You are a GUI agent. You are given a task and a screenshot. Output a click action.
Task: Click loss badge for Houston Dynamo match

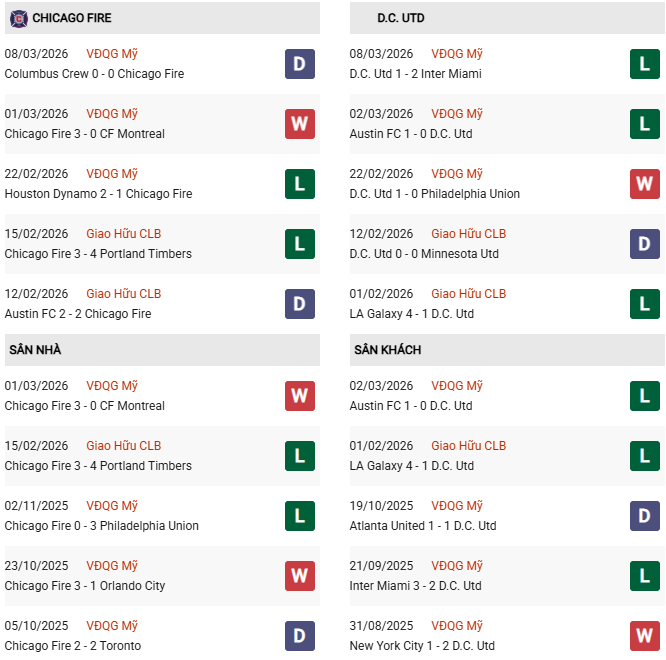(x=299, y=184)
